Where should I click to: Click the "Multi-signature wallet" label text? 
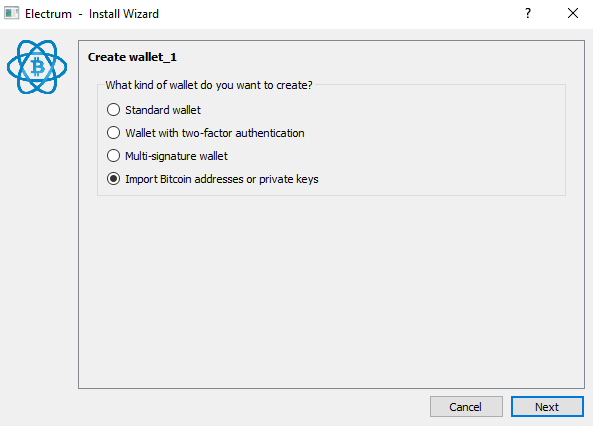(x=177, y=156)
